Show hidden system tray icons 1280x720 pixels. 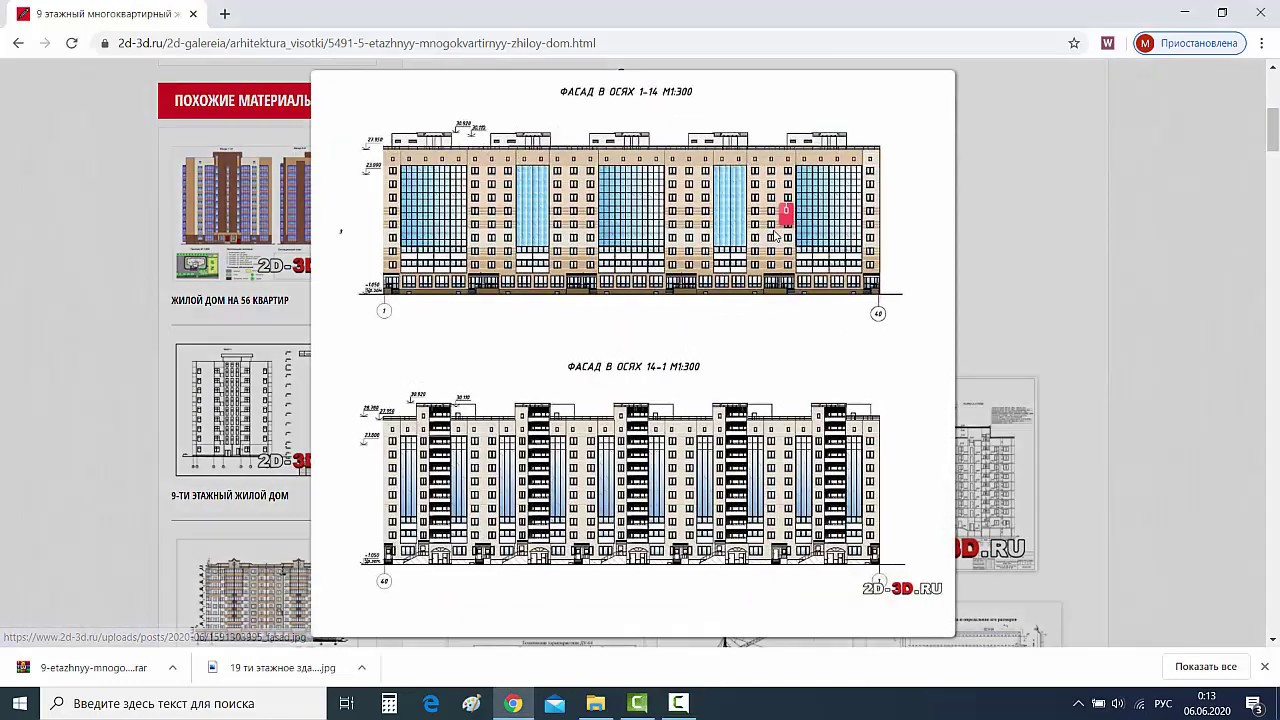click(x=1078, y=703)
